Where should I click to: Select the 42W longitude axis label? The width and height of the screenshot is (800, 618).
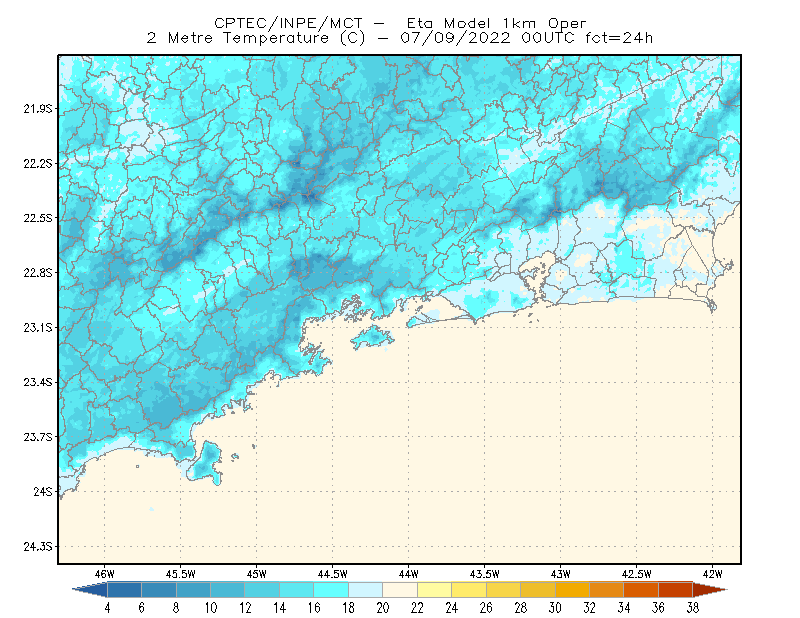point(712,574)
